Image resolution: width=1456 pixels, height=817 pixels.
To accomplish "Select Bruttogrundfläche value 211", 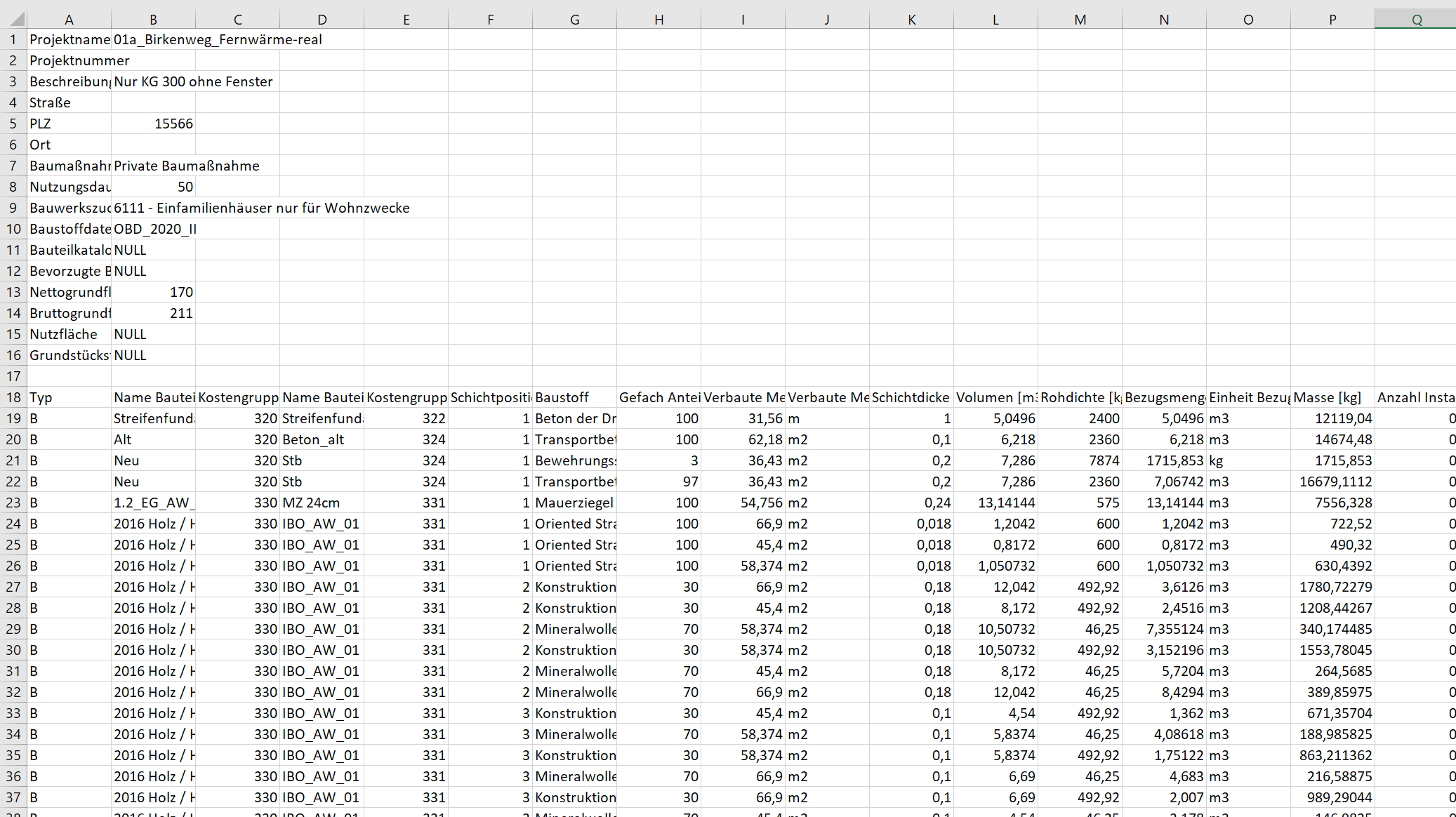I will [153, 313].
